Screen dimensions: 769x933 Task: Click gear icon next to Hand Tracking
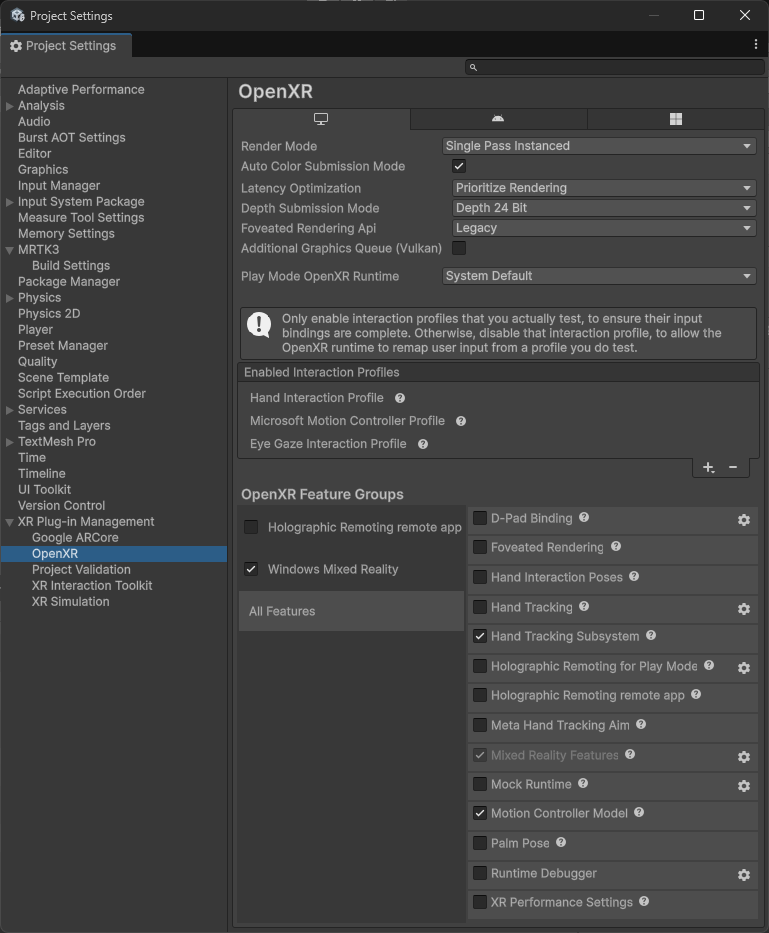pyautogui.click(x=743, y=609)
